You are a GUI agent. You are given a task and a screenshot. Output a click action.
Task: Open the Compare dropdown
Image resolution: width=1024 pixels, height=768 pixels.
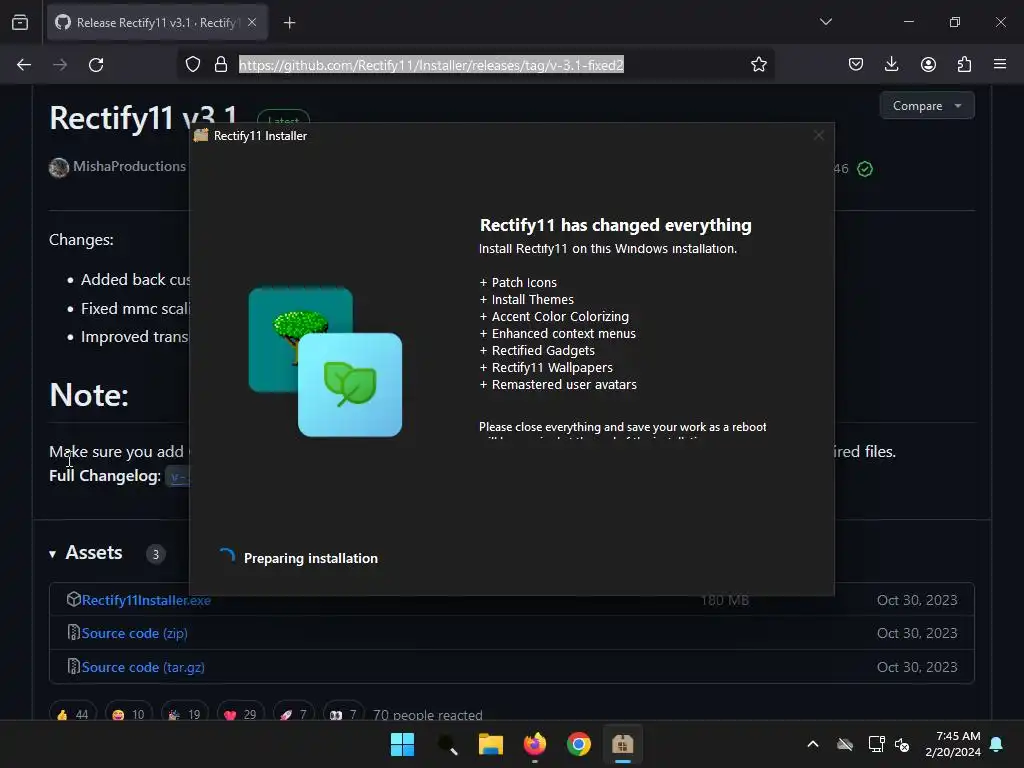927,106
